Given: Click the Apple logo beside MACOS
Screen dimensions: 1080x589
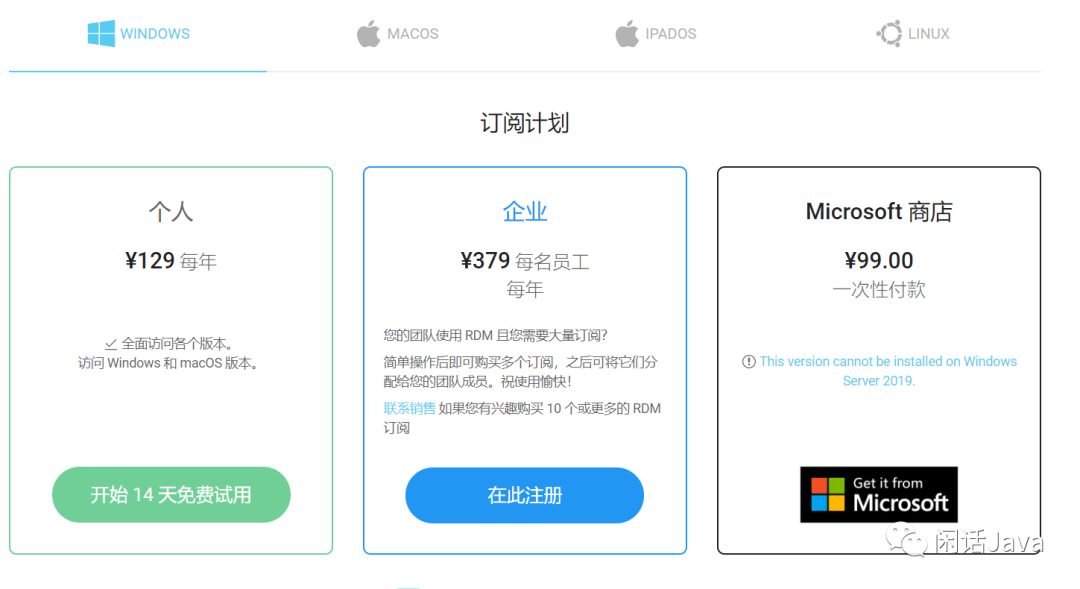Looking at the screenshot, I should [x=368, y=33].
